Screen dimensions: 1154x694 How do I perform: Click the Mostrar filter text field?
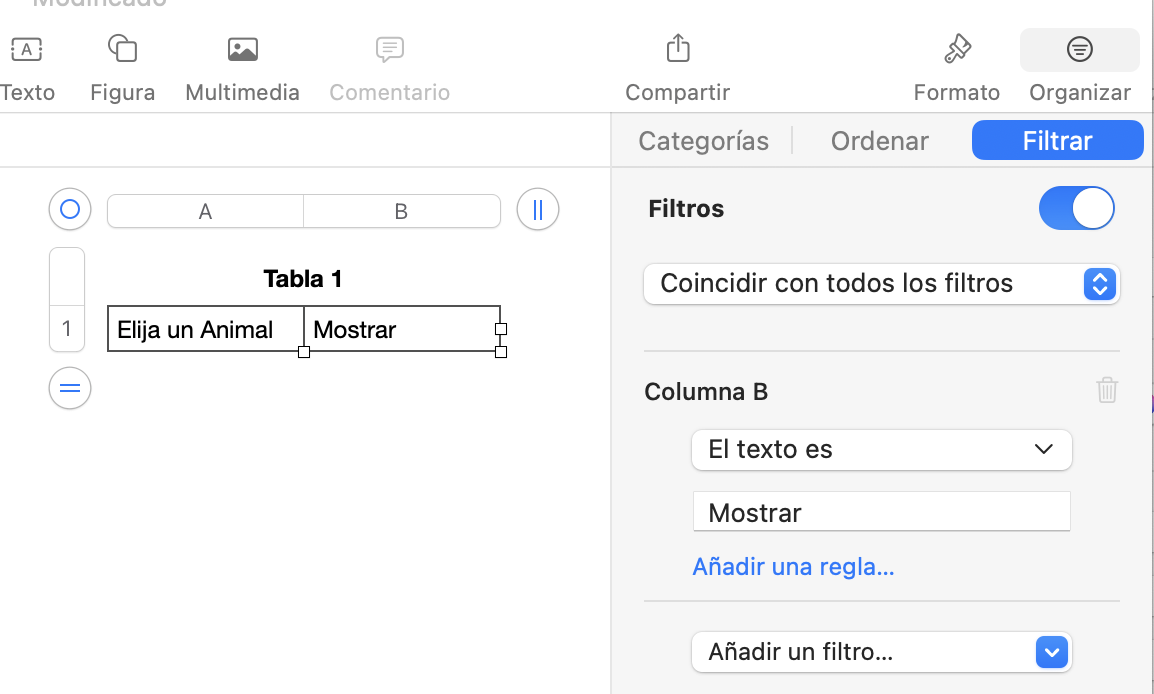click(881, 512)
